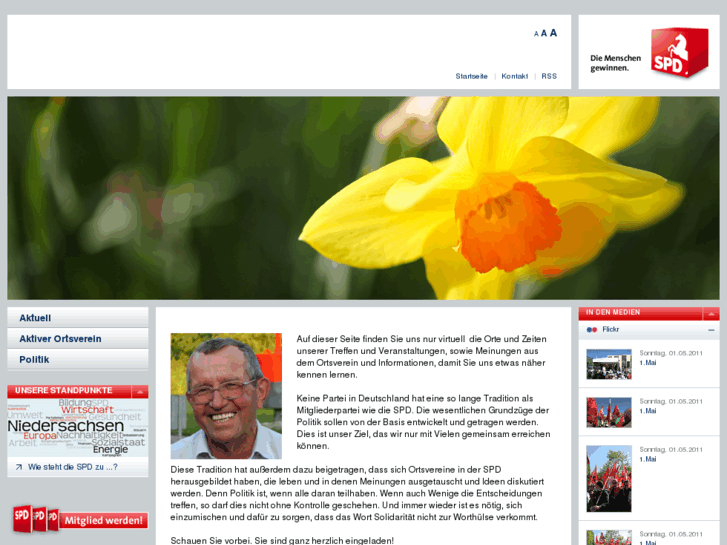
Task: Open the Startseite link
Action: pos(471,76)
